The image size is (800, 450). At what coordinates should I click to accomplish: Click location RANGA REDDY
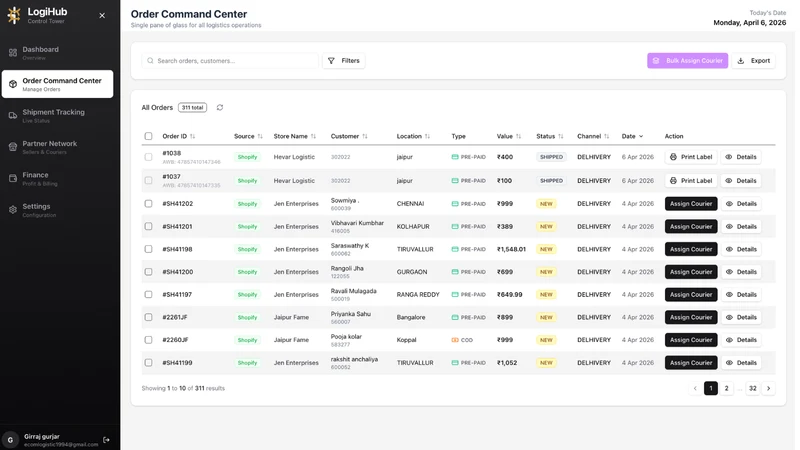click(x=418, y=295)
